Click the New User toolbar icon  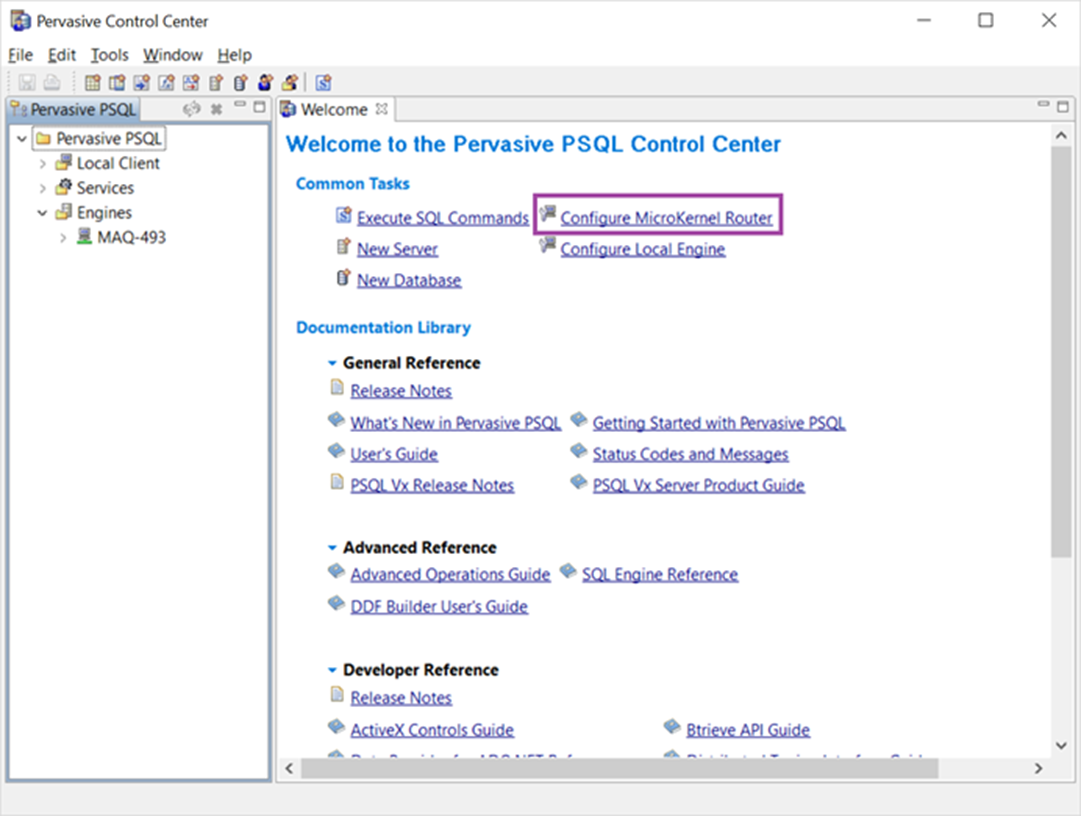(x=265, y=83)
